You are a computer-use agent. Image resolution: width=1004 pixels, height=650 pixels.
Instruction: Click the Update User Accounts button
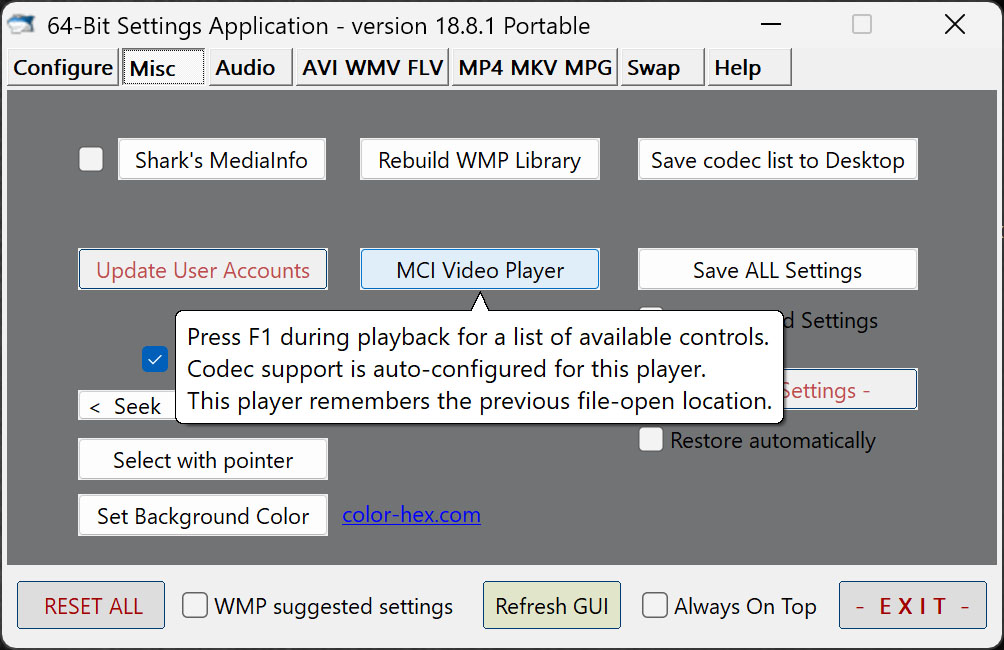pos(203,270)
